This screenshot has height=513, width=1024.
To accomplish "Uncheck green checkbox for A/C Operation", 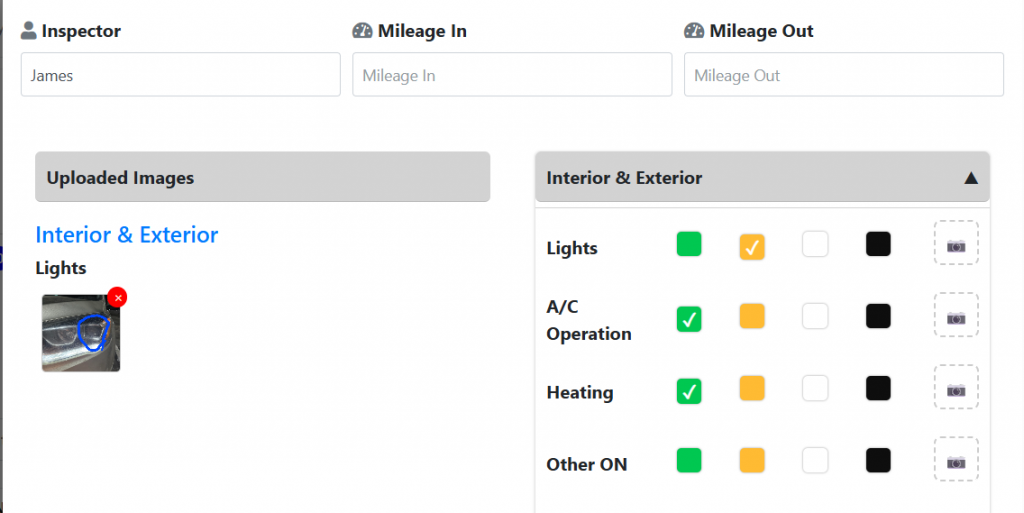I will click(x=689, y=319).
